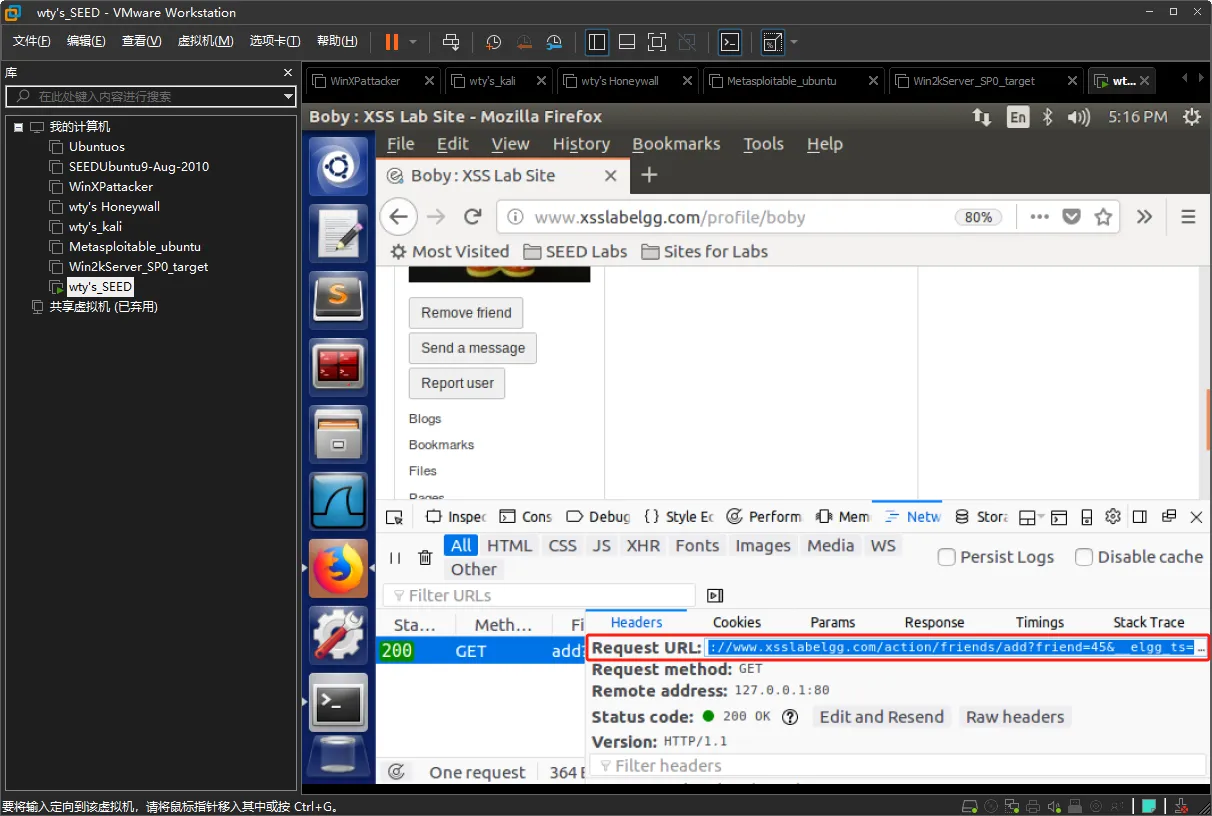Click the stretch guest display icon

pos(772,42)
